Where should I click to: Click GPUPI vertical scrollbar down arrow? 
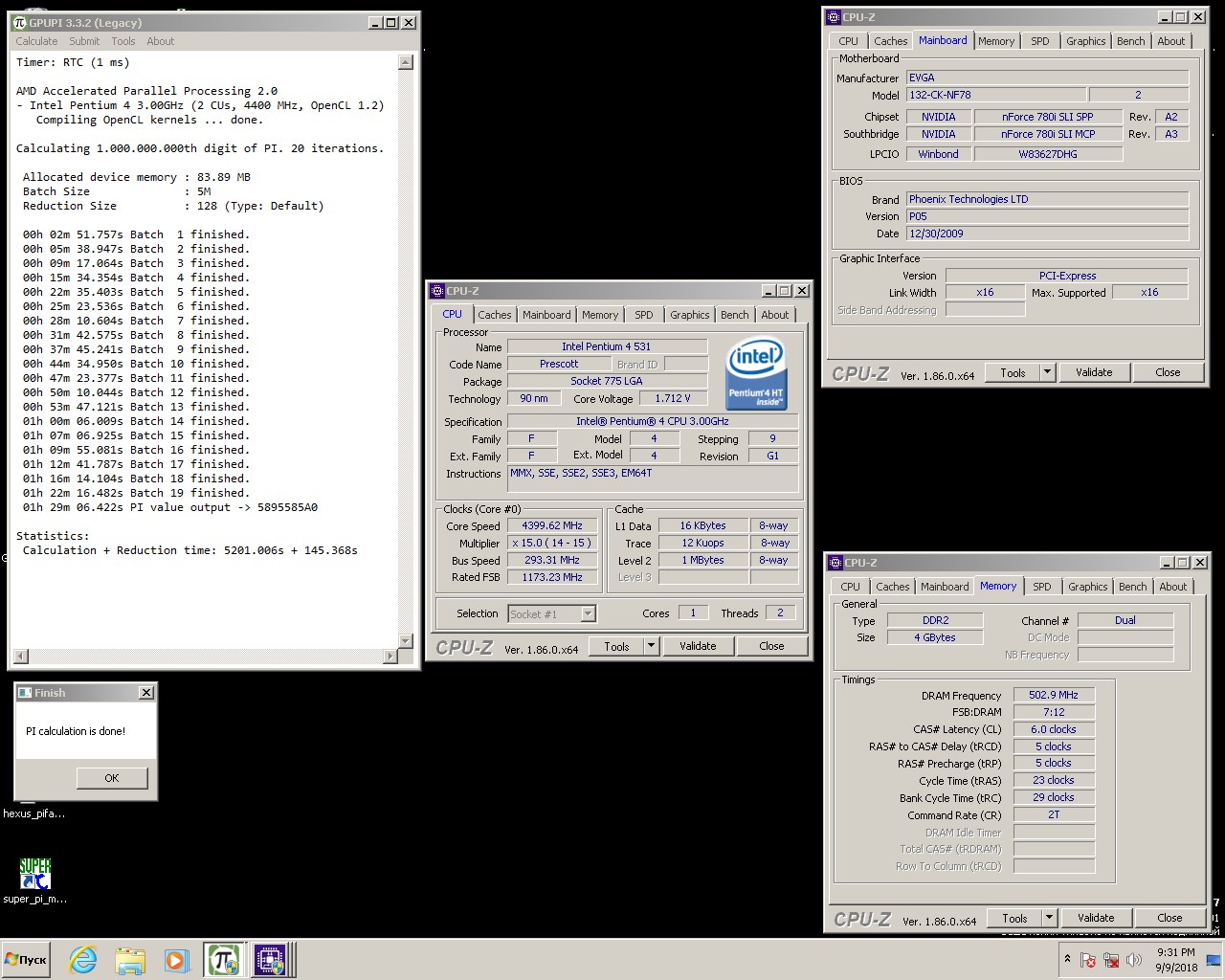tap(406, 640)
